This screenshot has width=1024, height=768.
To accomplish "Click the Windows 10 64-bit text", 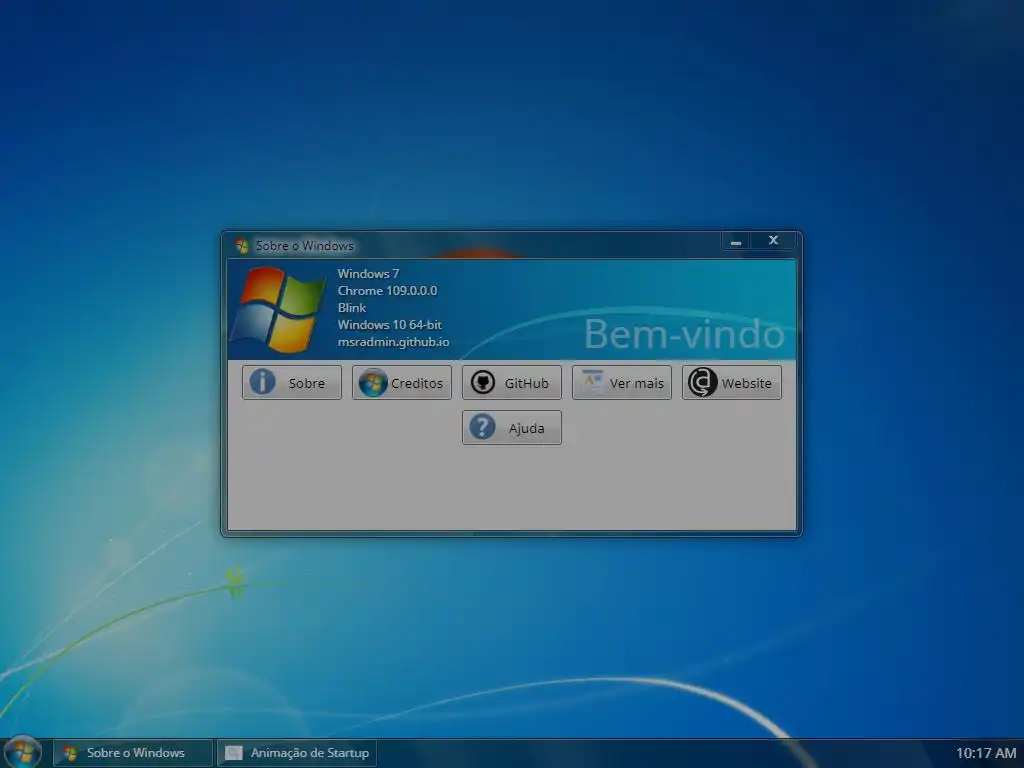I will click(x=389, y=325).
